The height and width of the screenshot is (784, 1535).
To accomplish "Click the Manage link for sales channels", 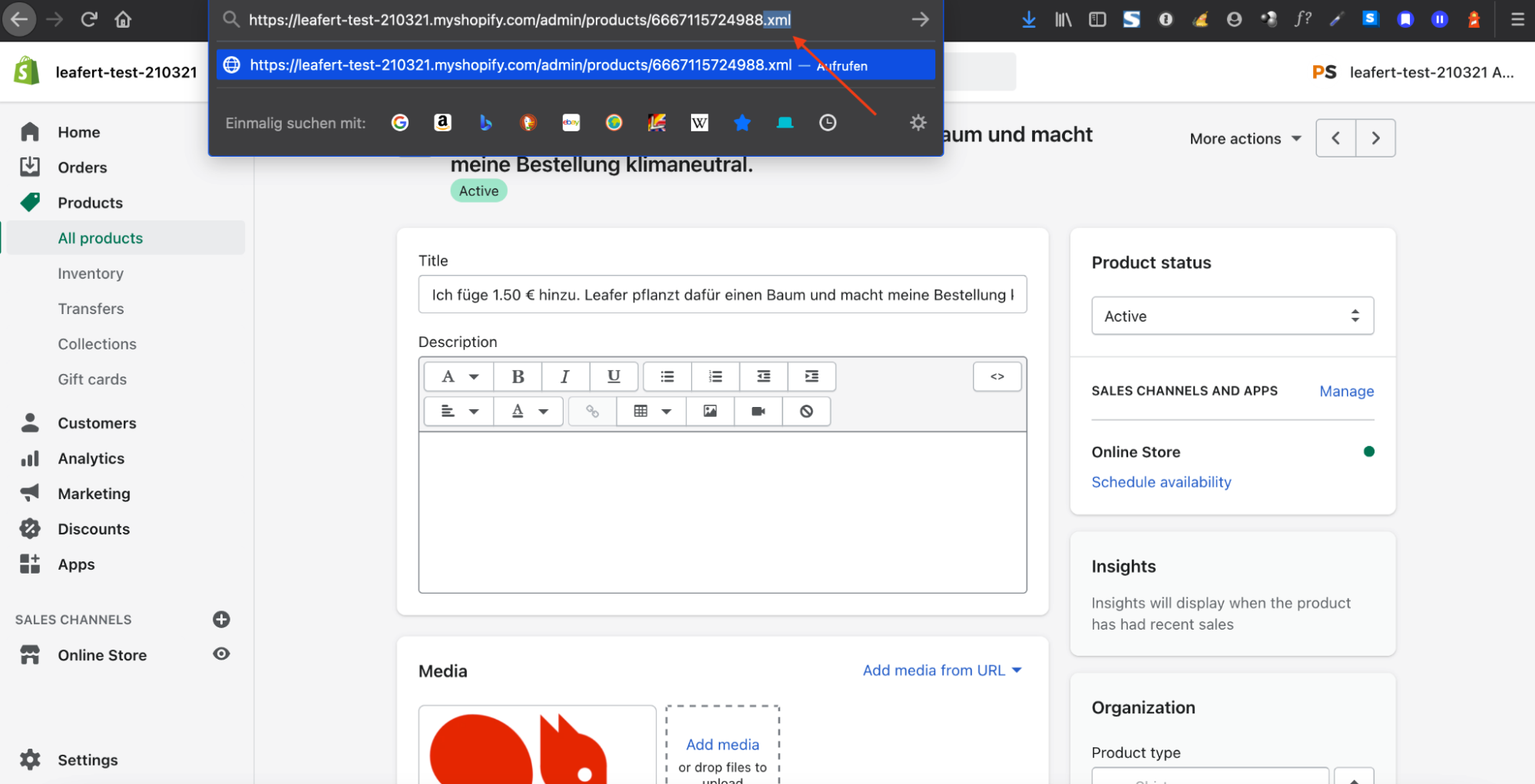I will [x=1345, y=391].
